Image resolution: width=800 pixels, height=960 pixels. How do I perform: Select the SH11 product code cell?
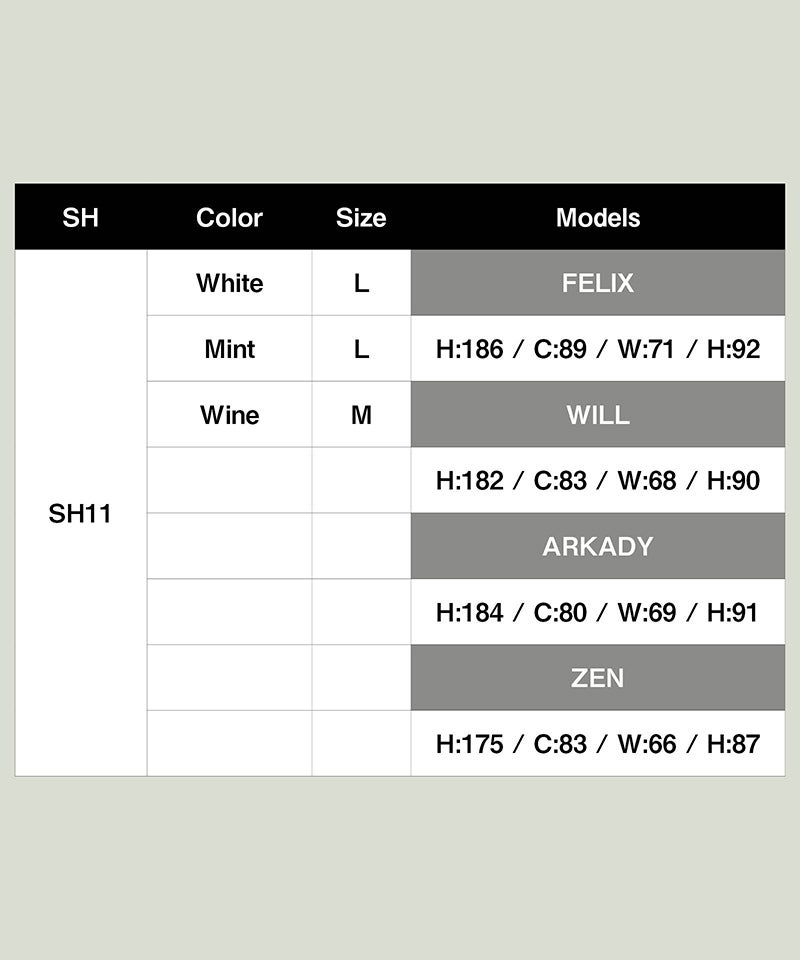tap(80, 513)
